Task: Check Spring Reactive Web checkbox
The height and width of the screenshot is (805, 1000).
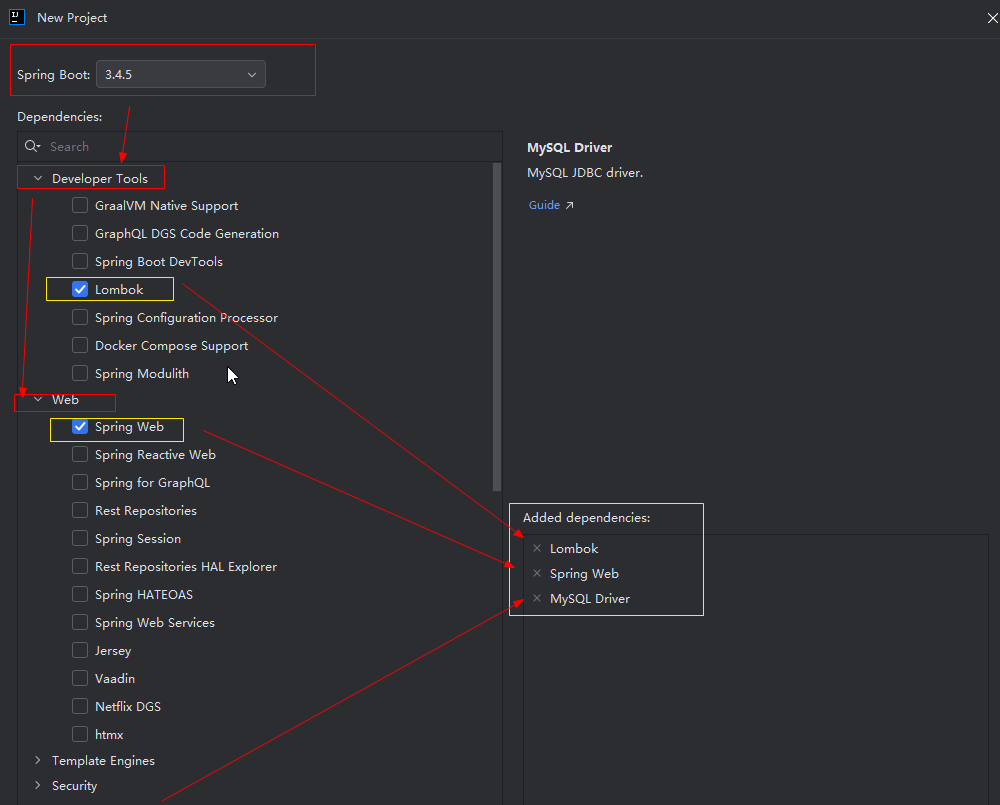Action: [80, 455]
